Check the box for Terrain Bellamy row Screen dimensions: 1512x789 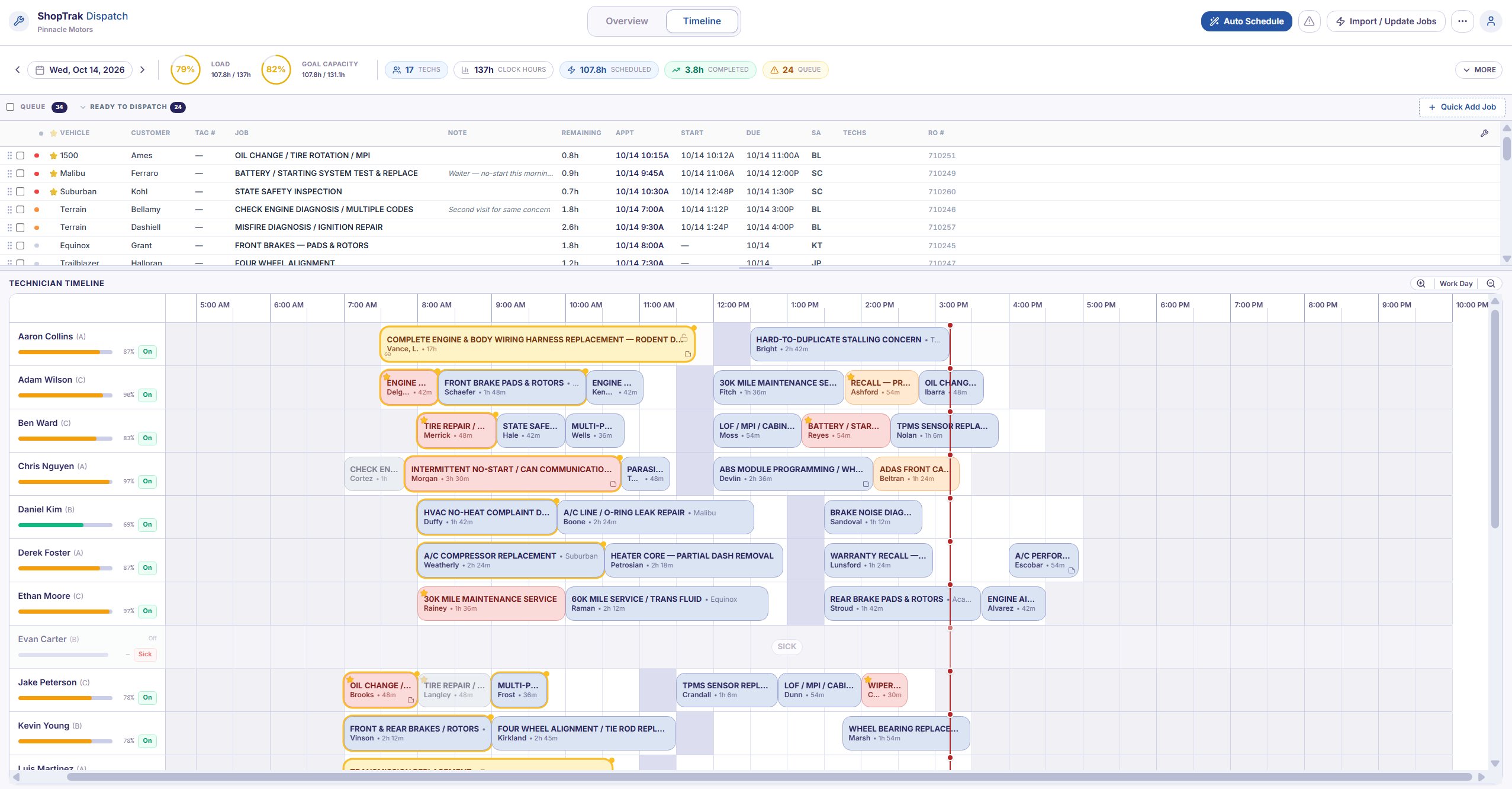(x=20, y=210)
